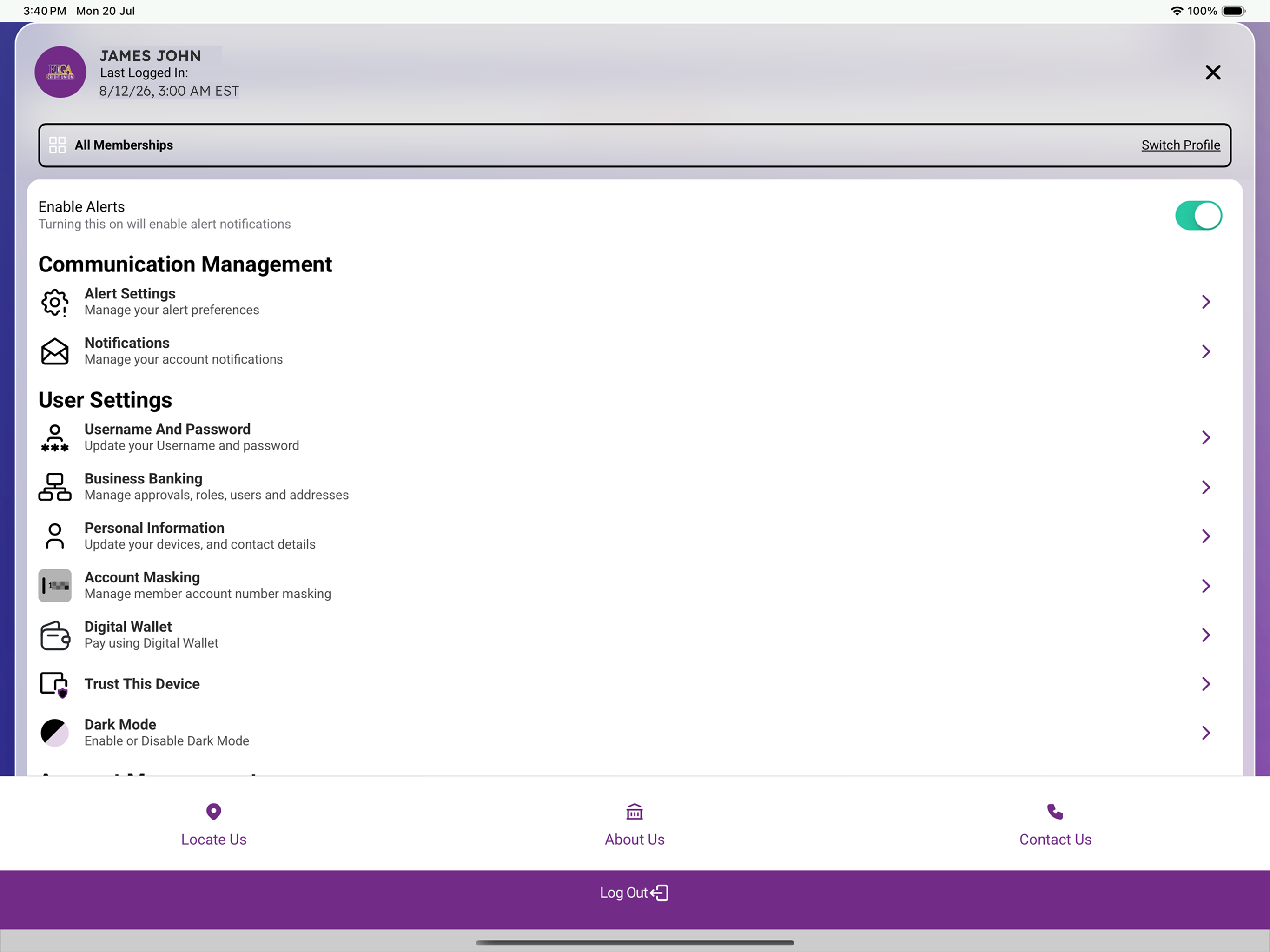
Task: Open the Trust This Device title
Action: 142,684
